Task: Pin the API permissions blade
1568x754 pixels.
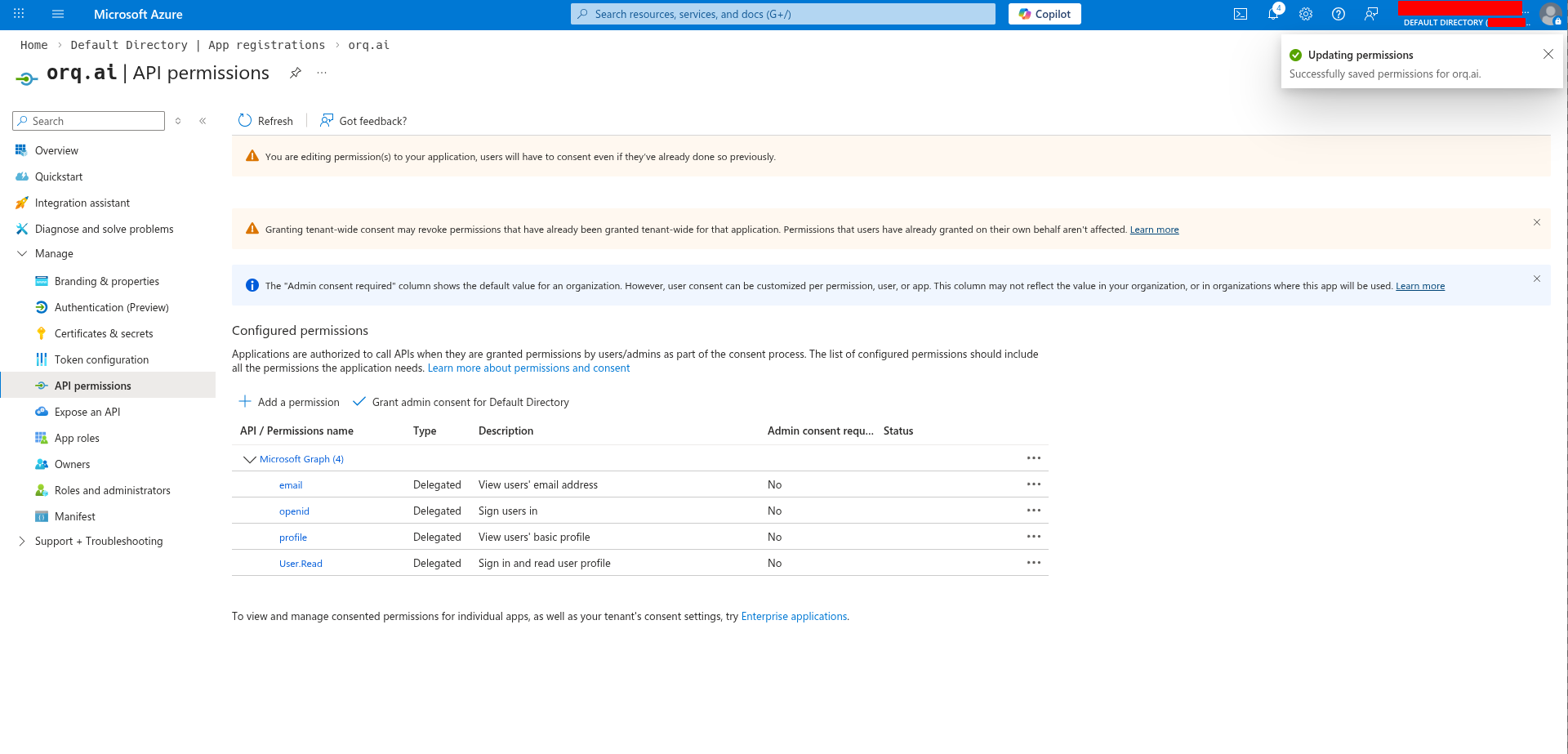Action: coord(295,73)
